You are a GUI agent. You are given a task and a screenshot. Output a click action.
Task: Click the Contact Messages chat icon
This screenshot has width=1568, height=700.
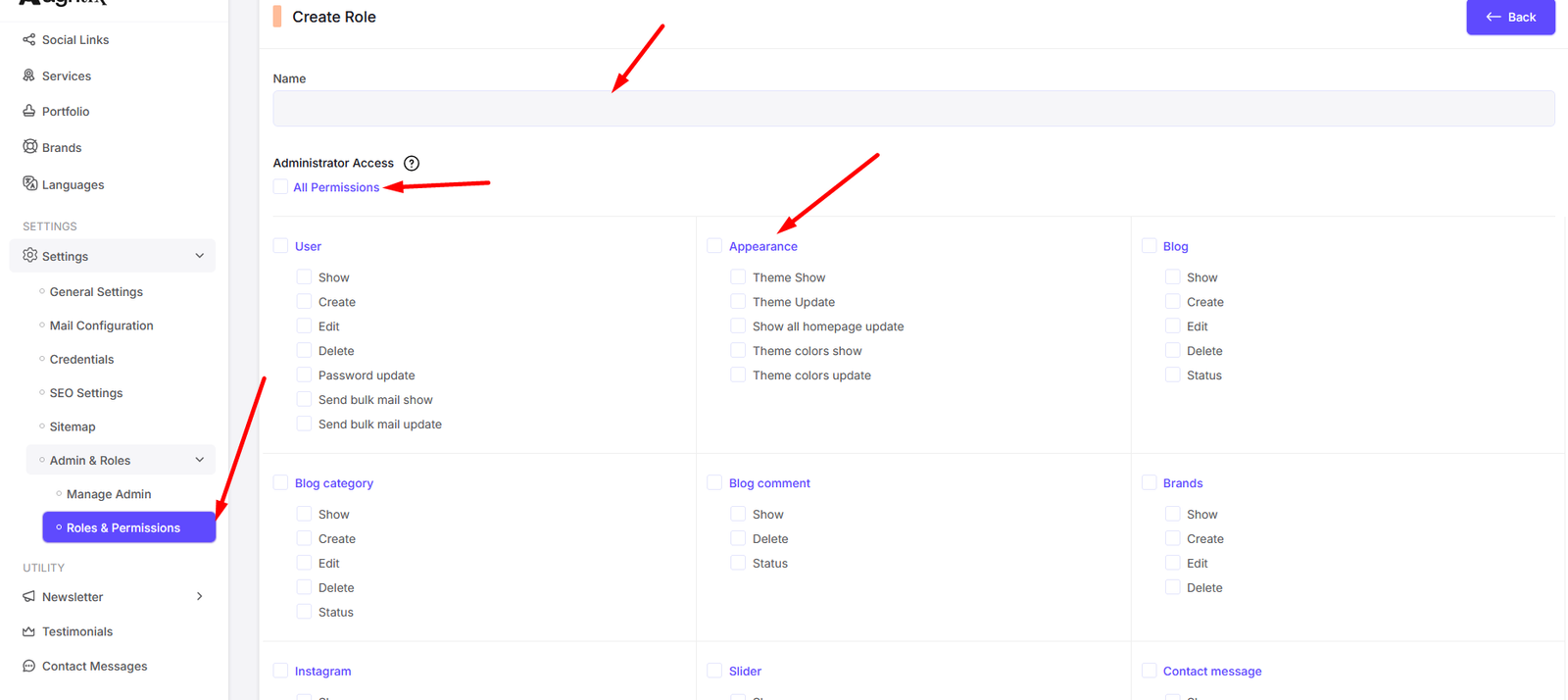pyautogui.click(x=29, y=666)
